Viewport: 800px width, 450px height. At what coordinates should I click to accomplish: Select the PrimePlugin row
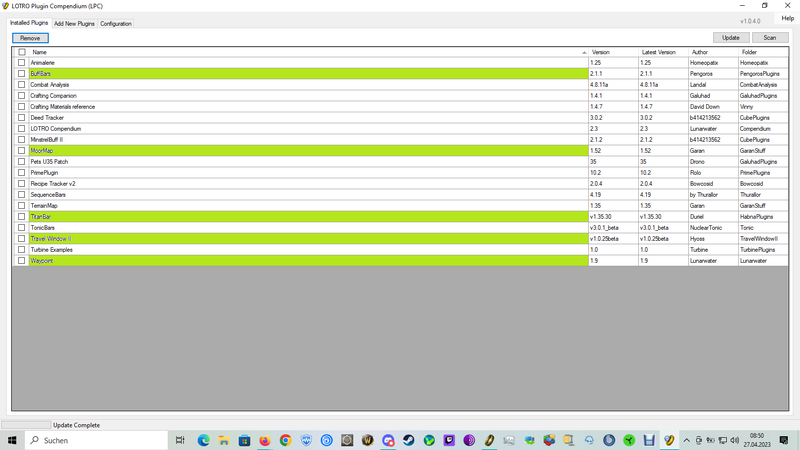(401, 173)
